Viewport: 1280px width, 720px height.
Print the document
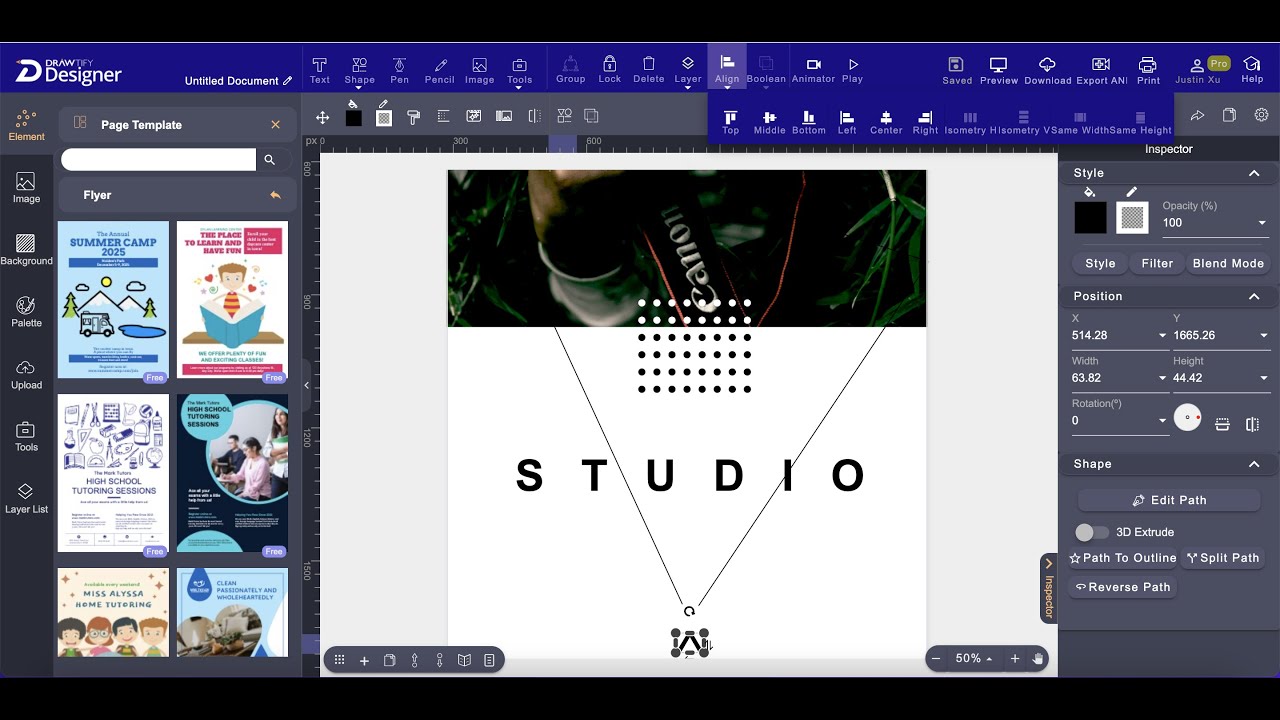coord(1148,71)
